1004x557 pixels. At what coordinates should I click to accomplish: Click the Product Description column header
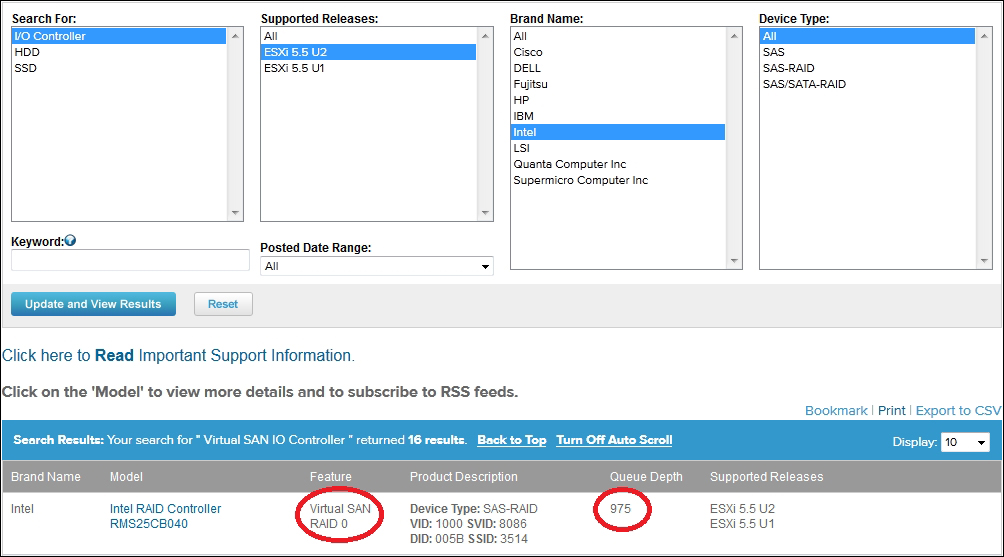[x=464, y=477]
